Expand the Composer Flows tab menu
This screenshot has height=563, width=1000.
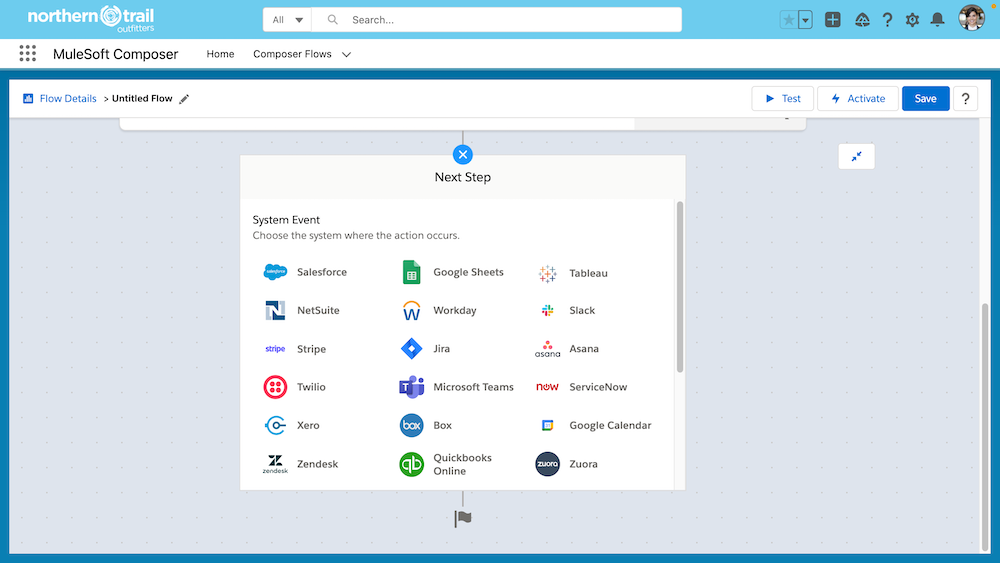pyautogui.click(x=346, y=55)
